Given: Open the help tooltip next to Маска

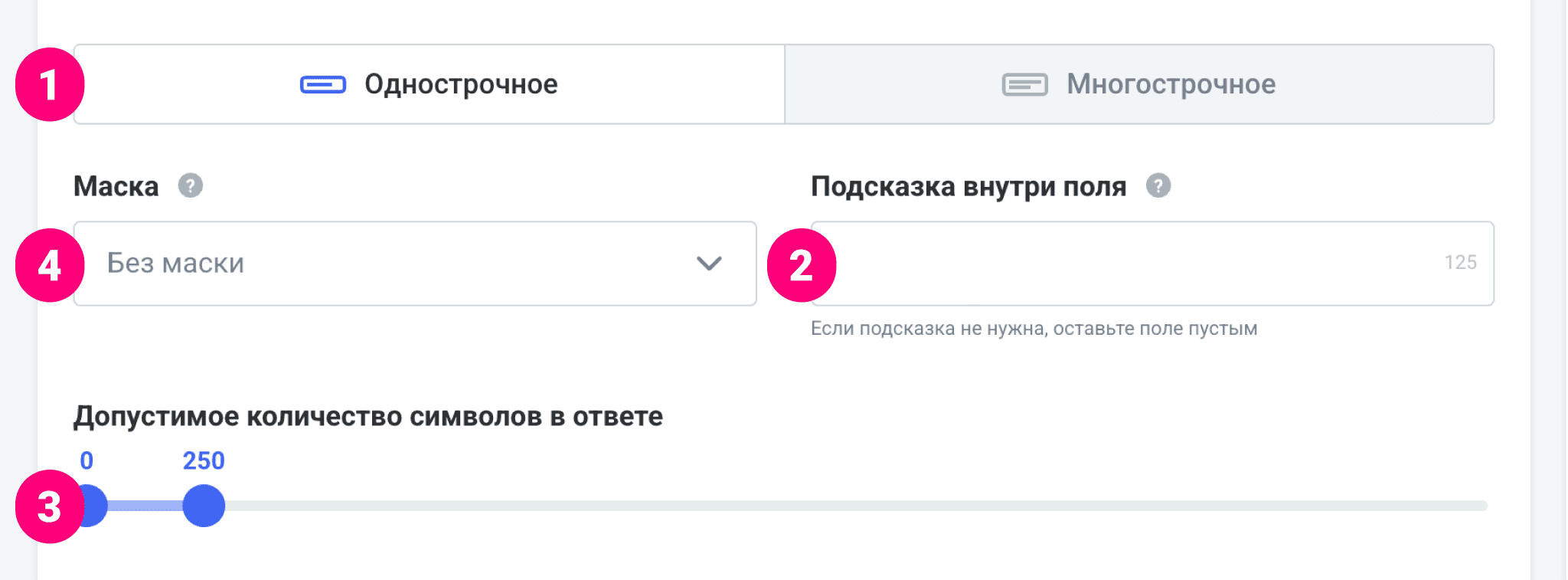Looking at the screenshot, I should point(191,185).
